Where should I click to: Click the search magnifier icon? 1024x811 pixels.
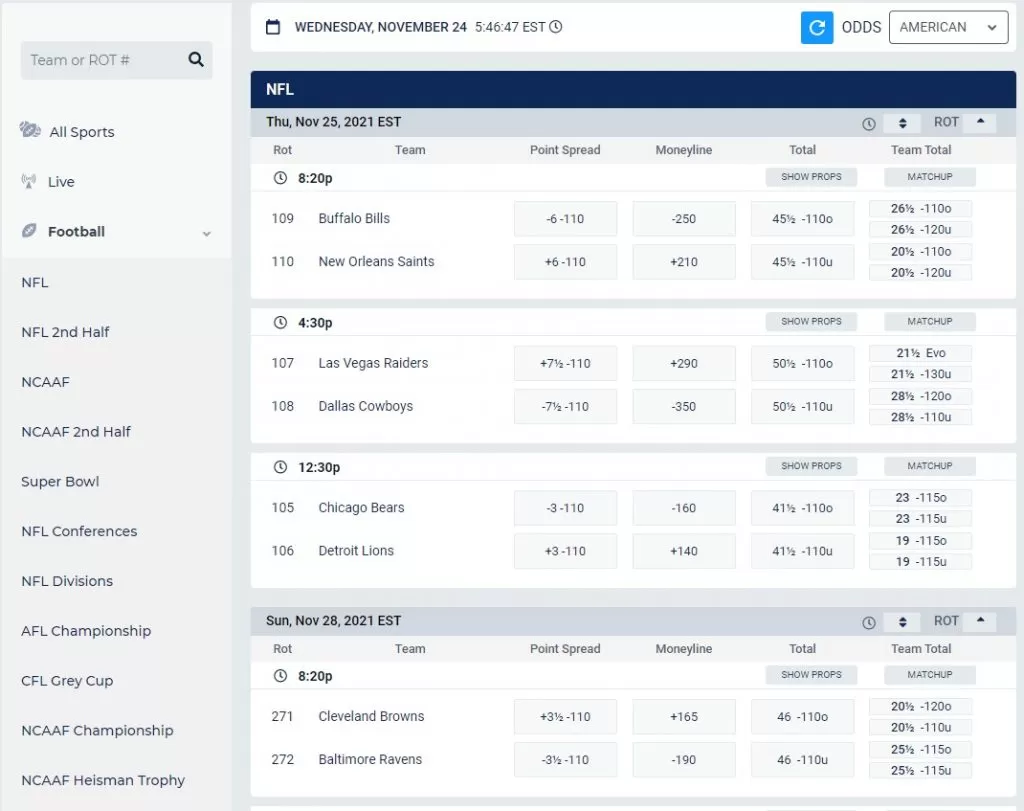(196, 59)
